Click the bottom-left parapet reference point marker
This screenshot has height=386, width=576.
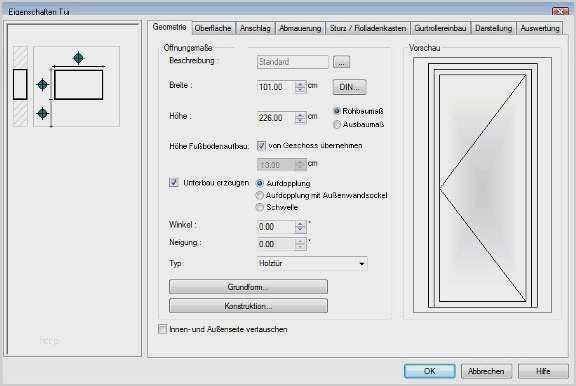(x=43, y=113)
